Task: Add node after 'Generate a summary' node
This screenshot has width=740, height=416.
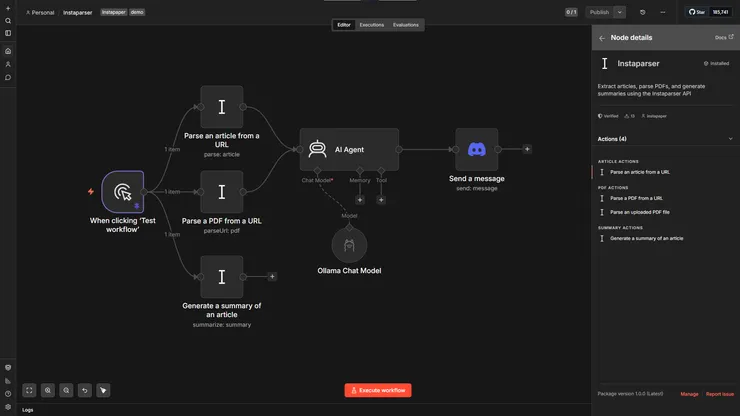Action: coord(272,277)
